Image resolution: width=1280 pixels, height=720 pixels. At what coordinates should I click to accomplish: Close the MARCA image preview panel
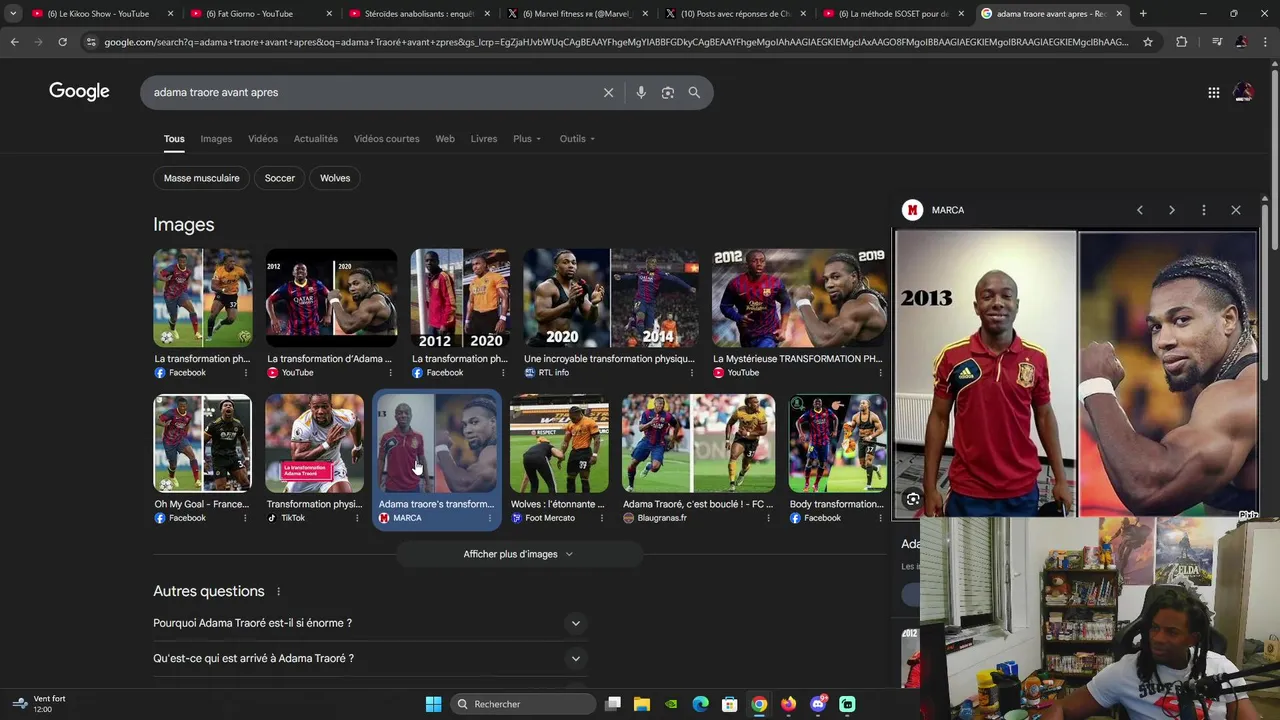coord(1236,210)
